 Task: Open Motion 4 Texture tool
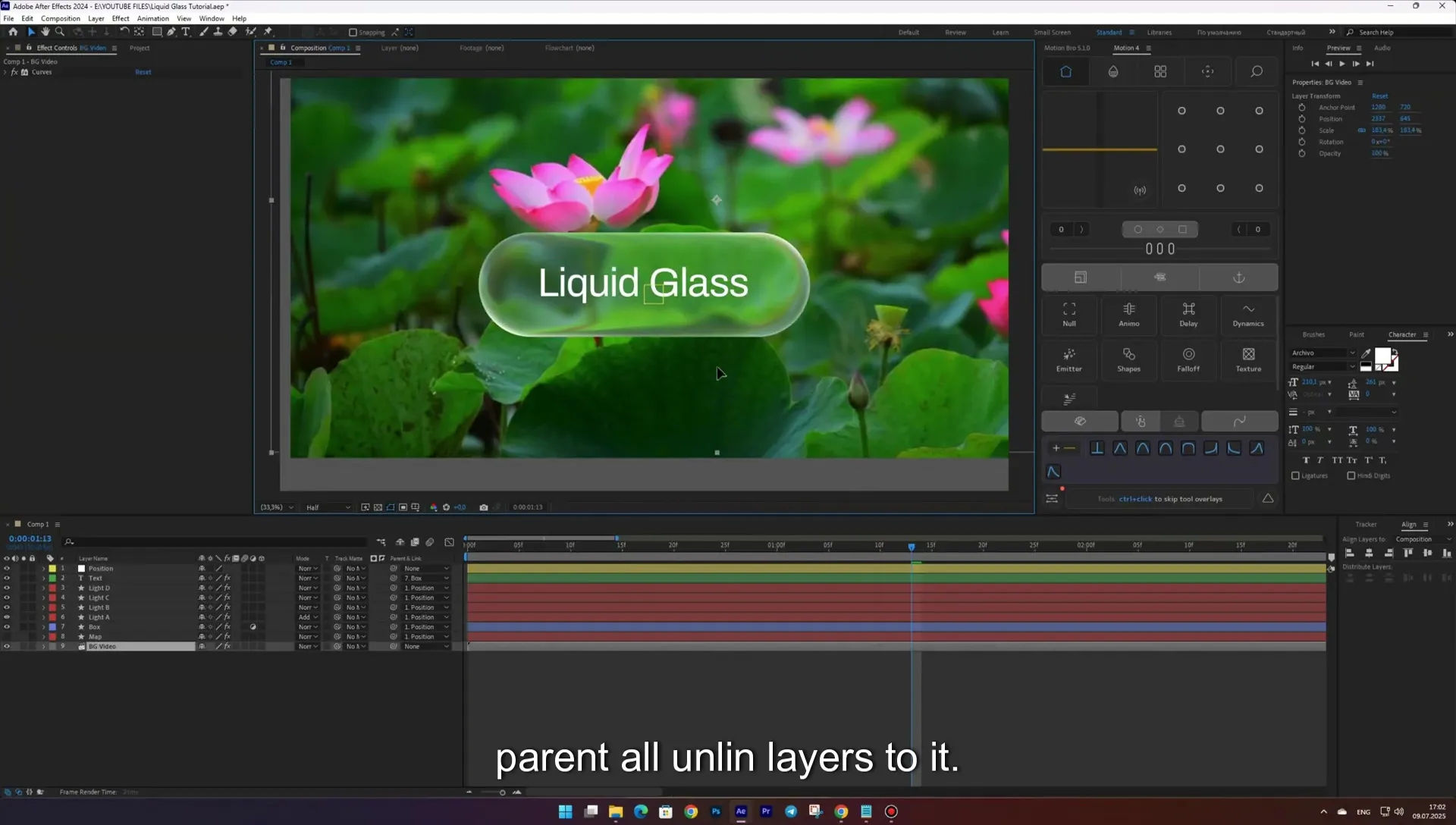(x=1248, y=359)
